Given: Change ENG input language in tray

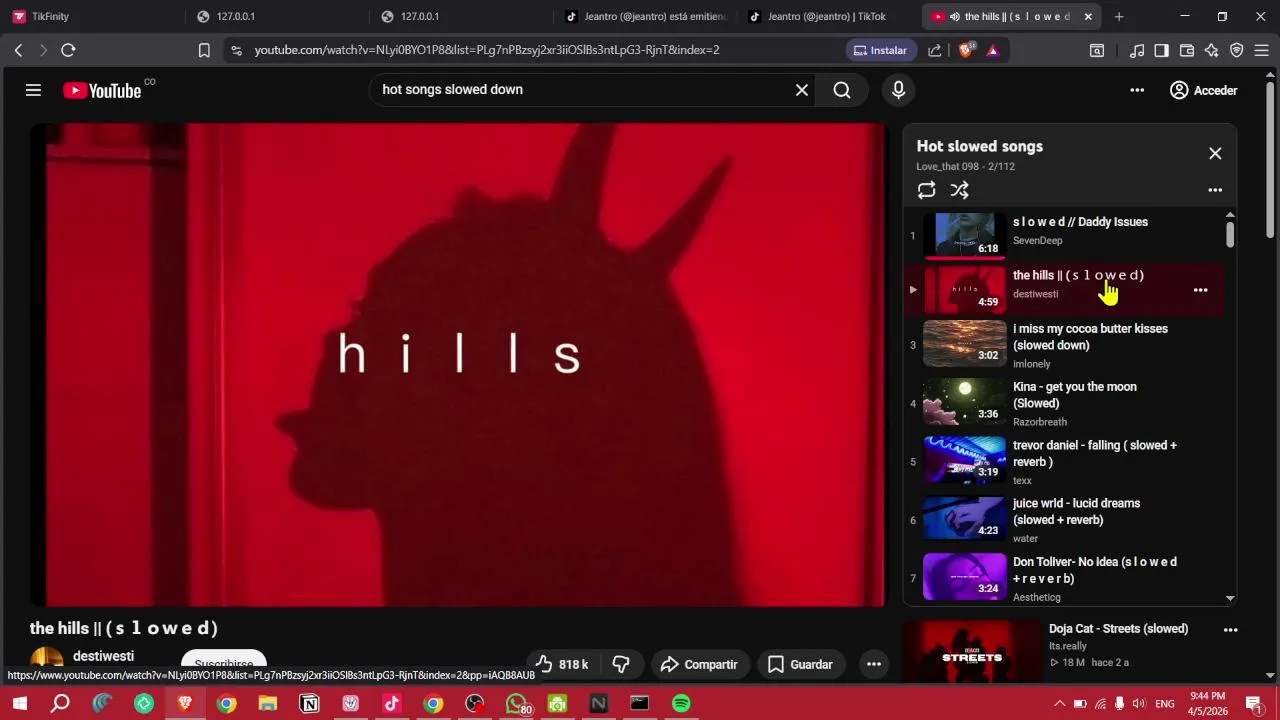Looking at the screenshot, I should [1165, 704].
